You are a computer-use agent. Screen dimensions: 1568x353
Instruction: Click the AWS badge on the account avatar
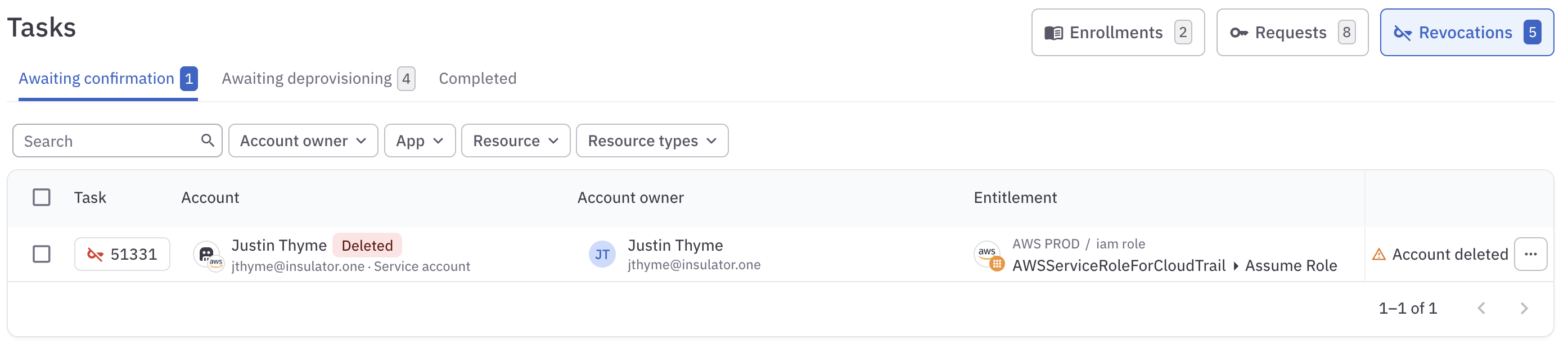click(x=217, y=264)
